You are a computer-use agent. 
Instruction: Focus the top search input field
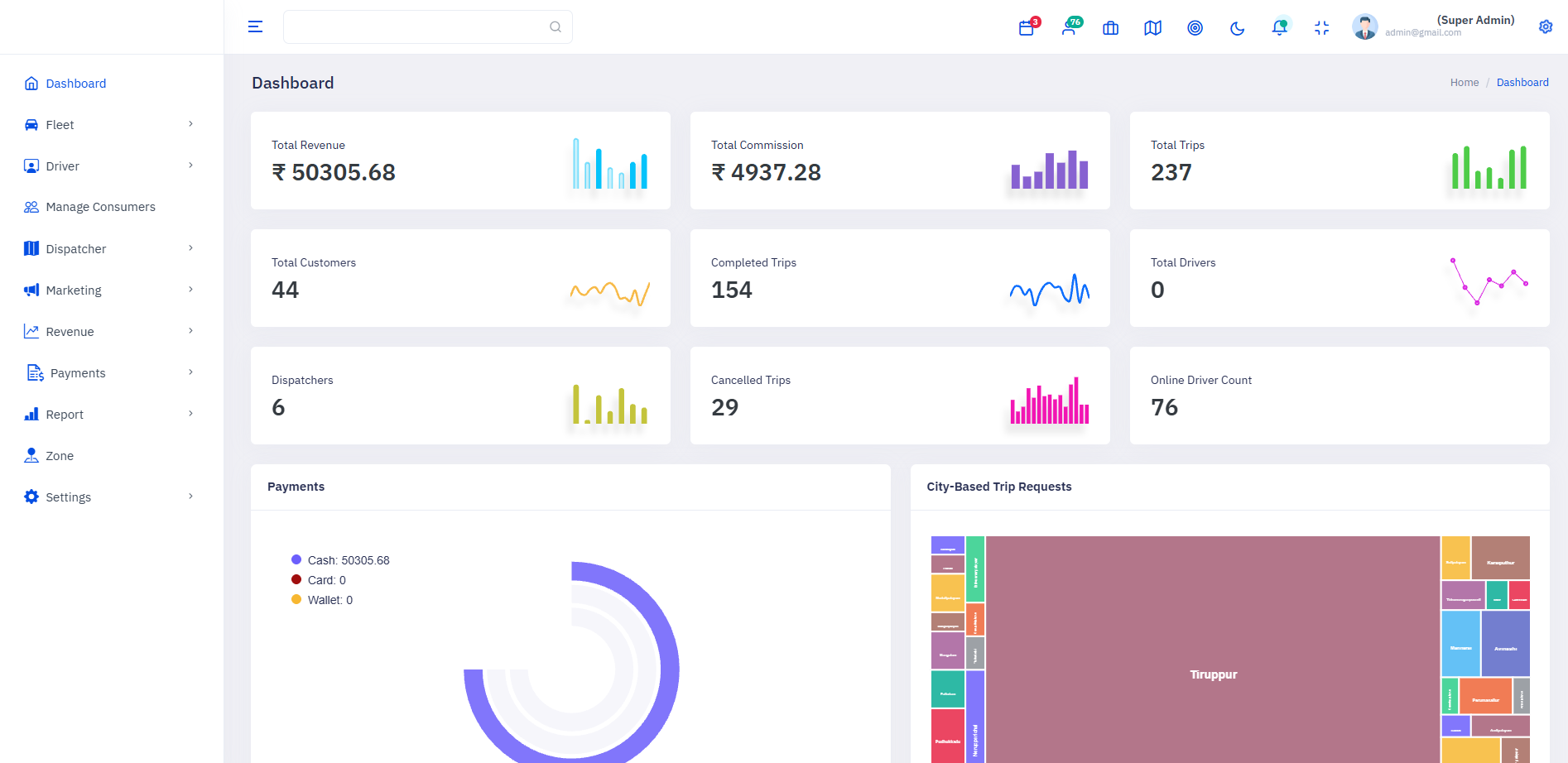(427, 27)
